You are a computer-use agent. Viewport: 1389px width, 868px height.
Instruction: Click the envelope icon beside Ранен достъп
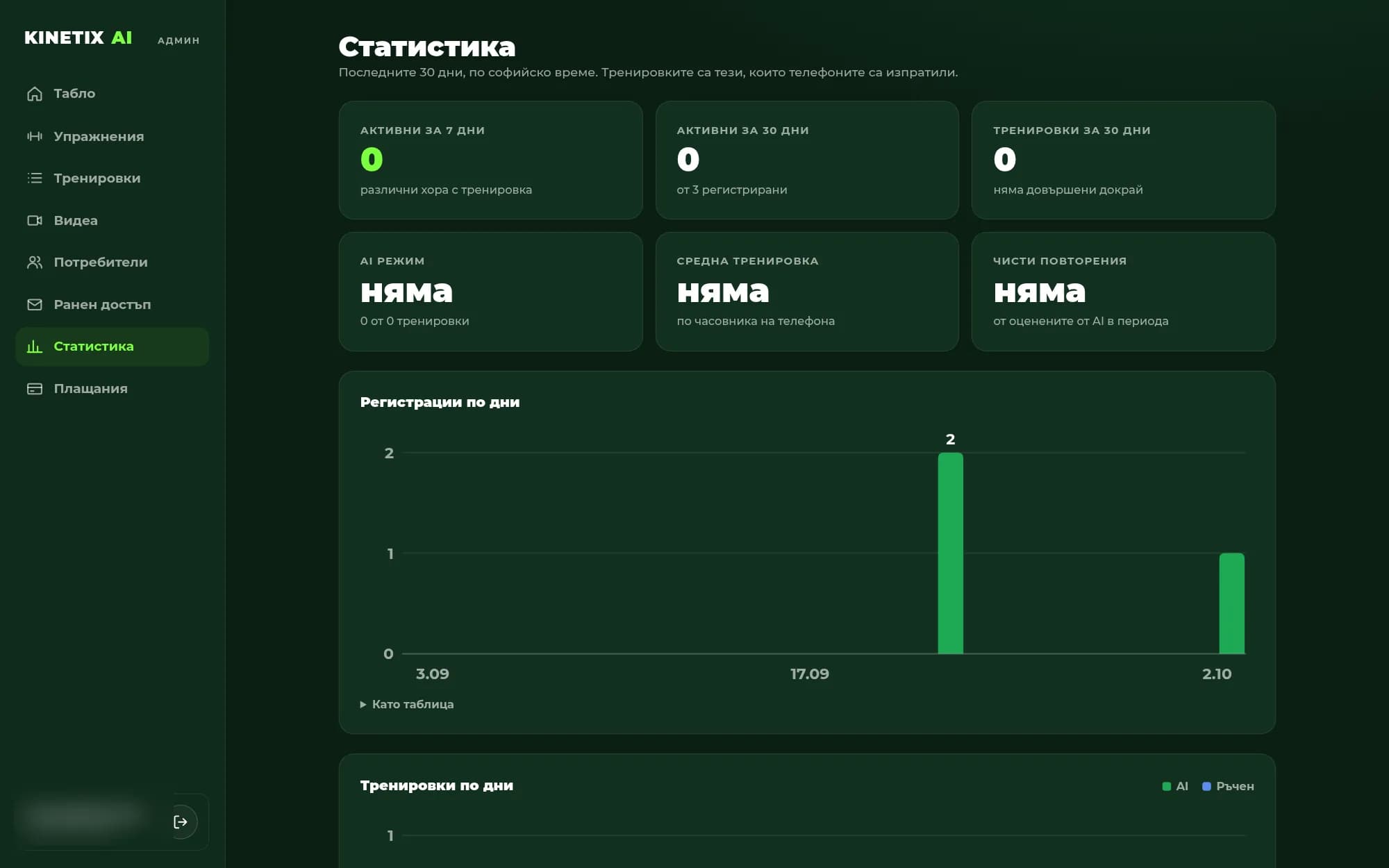(x=35, y=304)
